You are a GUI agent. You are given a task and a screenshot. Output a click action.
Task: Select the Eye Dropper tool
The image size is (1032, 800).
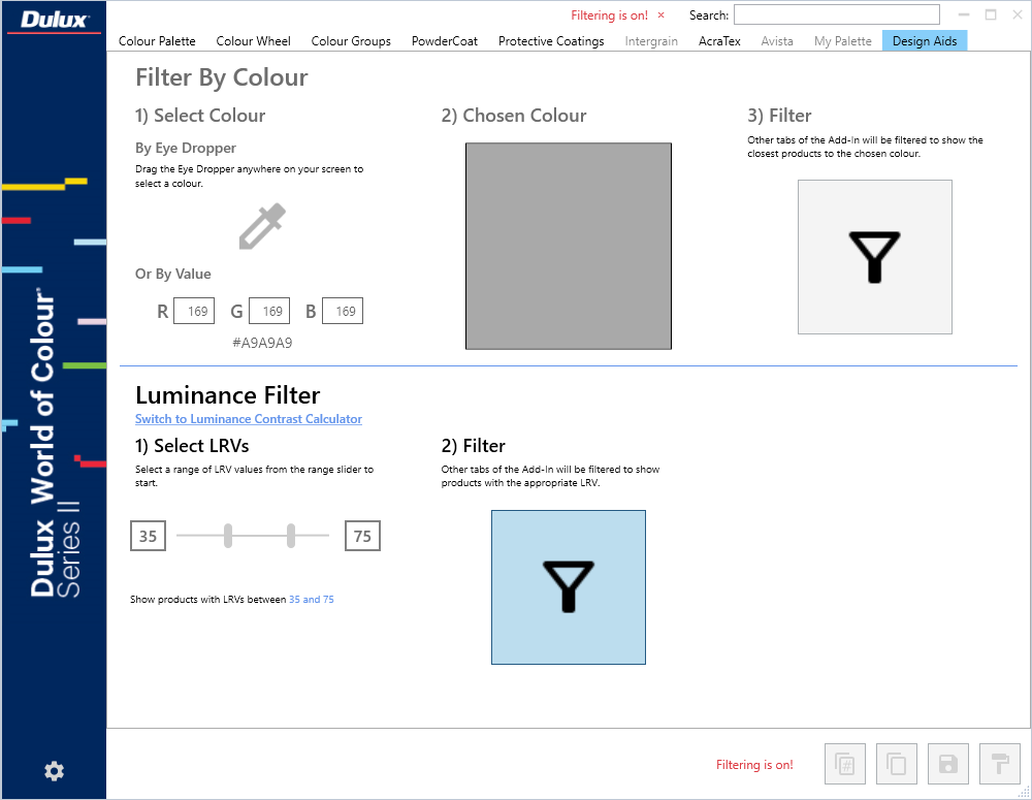(x=260, y=226)
